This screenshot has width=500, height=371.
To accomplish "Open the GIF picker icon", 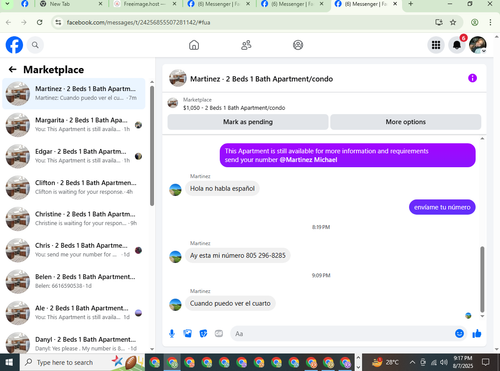I will point(219,333).
